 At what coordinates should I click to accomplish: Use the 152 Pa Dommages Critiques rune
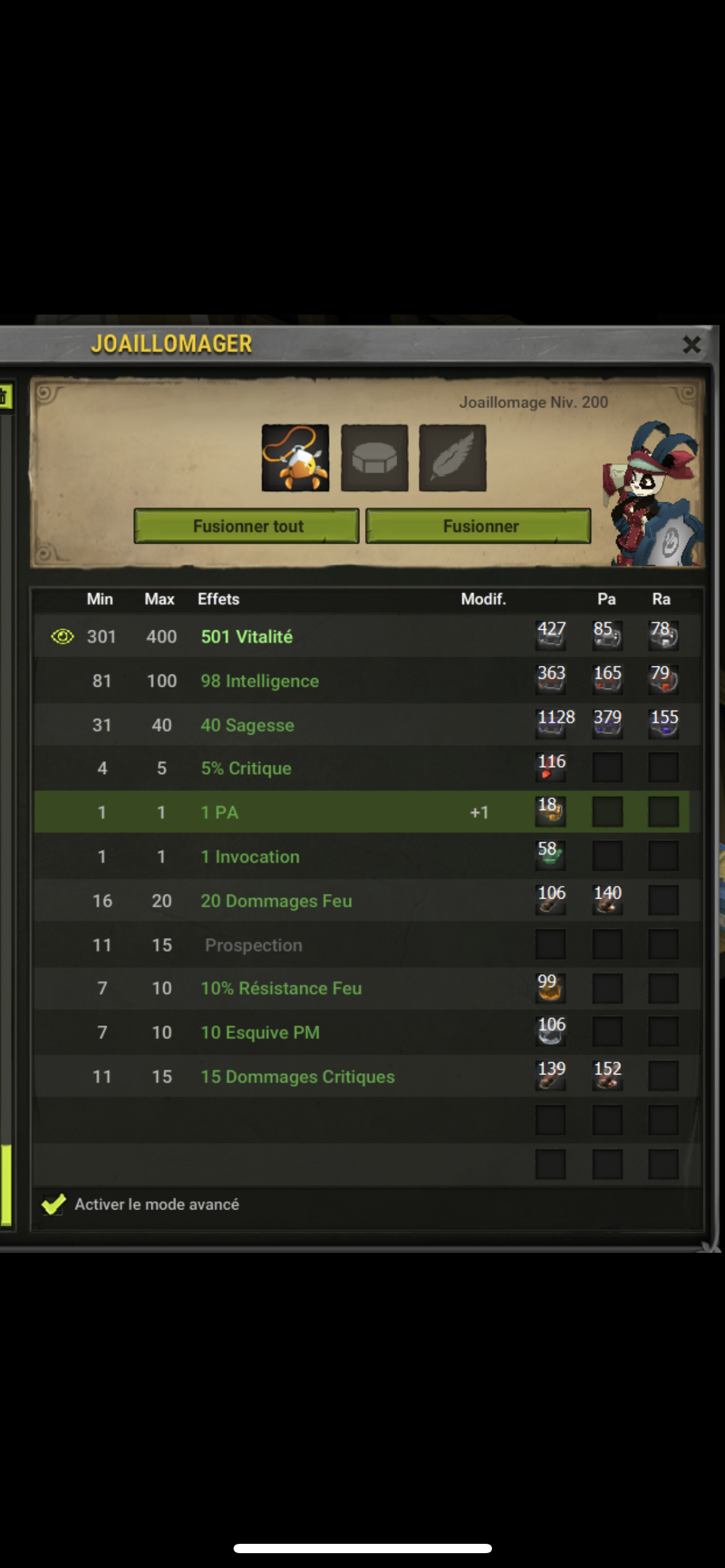pos(607,1075)
